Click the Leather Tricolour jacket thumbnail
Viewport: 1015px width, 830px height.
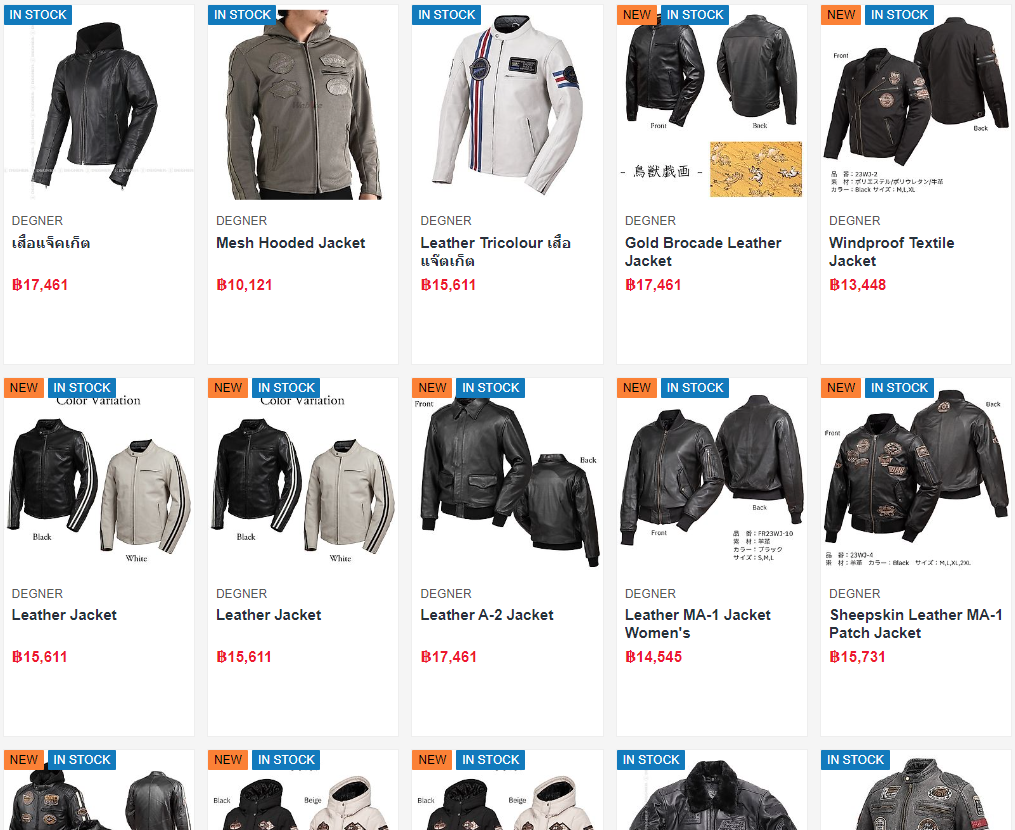(x=507, y=104)
